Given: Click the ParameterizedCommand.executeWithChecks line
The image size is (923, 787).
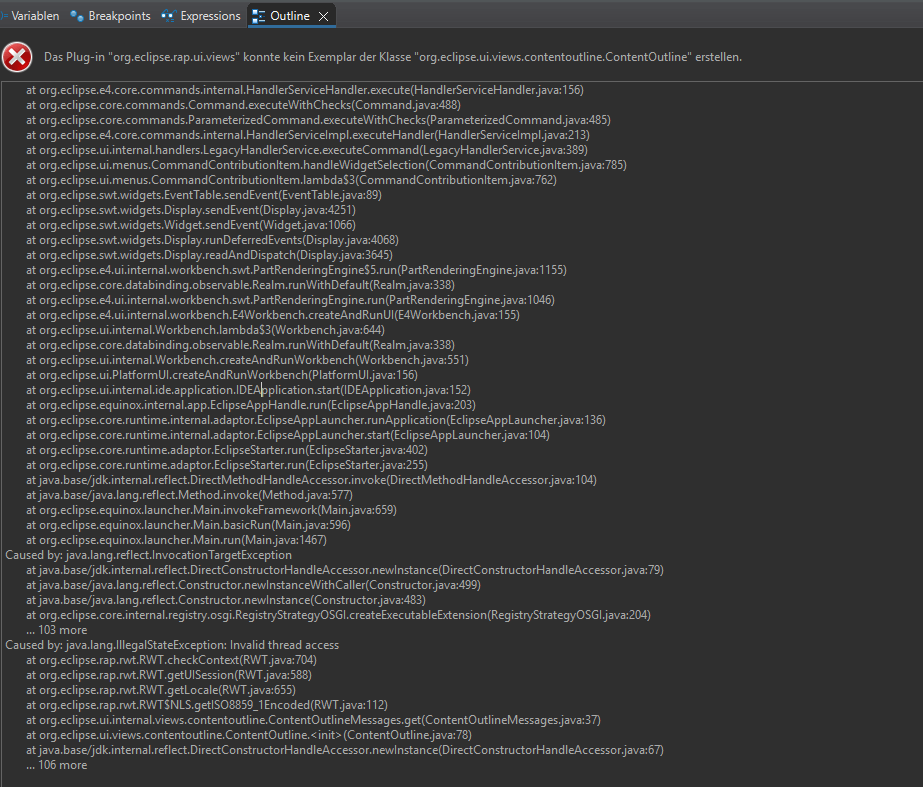Looking at the screenshot, I should (x=318, y=120).
